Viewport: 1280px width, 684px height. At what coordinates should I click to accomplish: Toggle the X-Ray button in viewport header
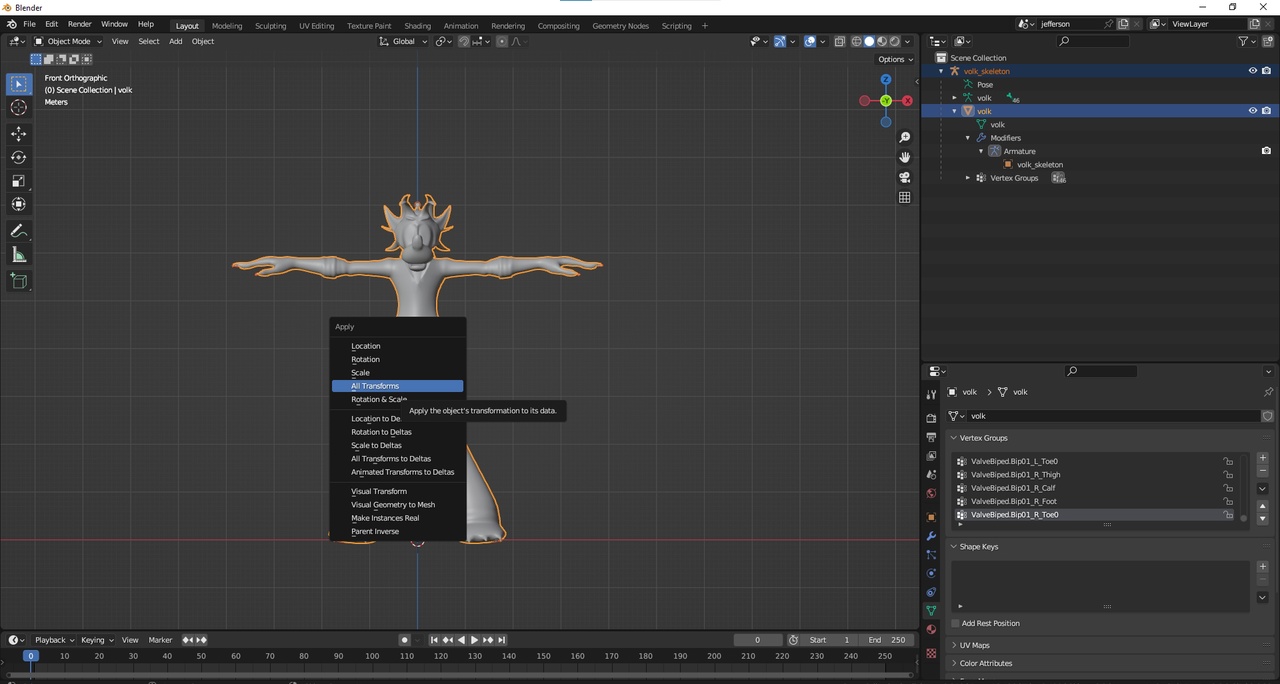[840, 41]
